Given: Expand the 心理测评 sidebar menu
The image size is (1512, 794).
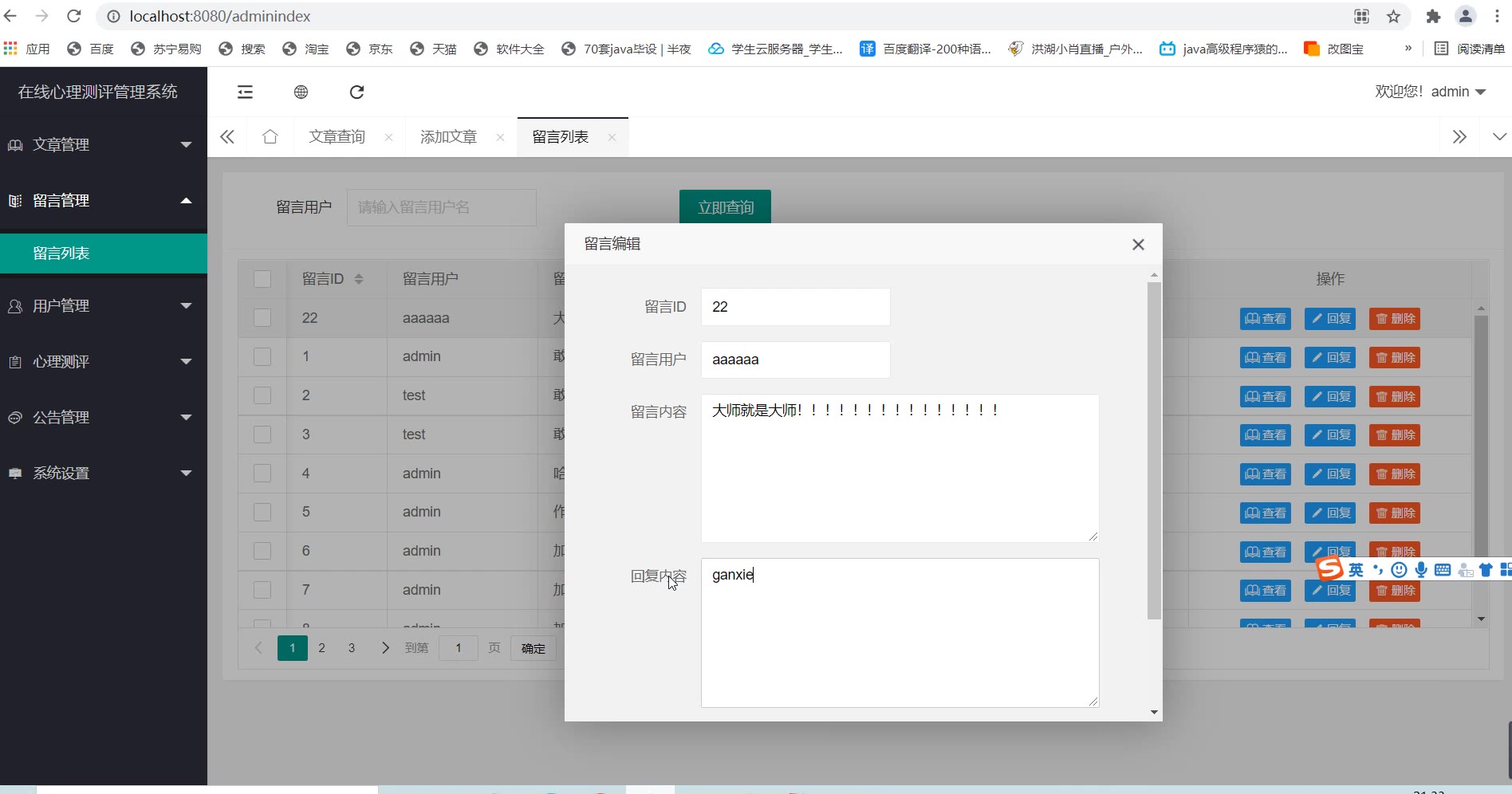Looking at the screenshot, I should tap(104, 362).
